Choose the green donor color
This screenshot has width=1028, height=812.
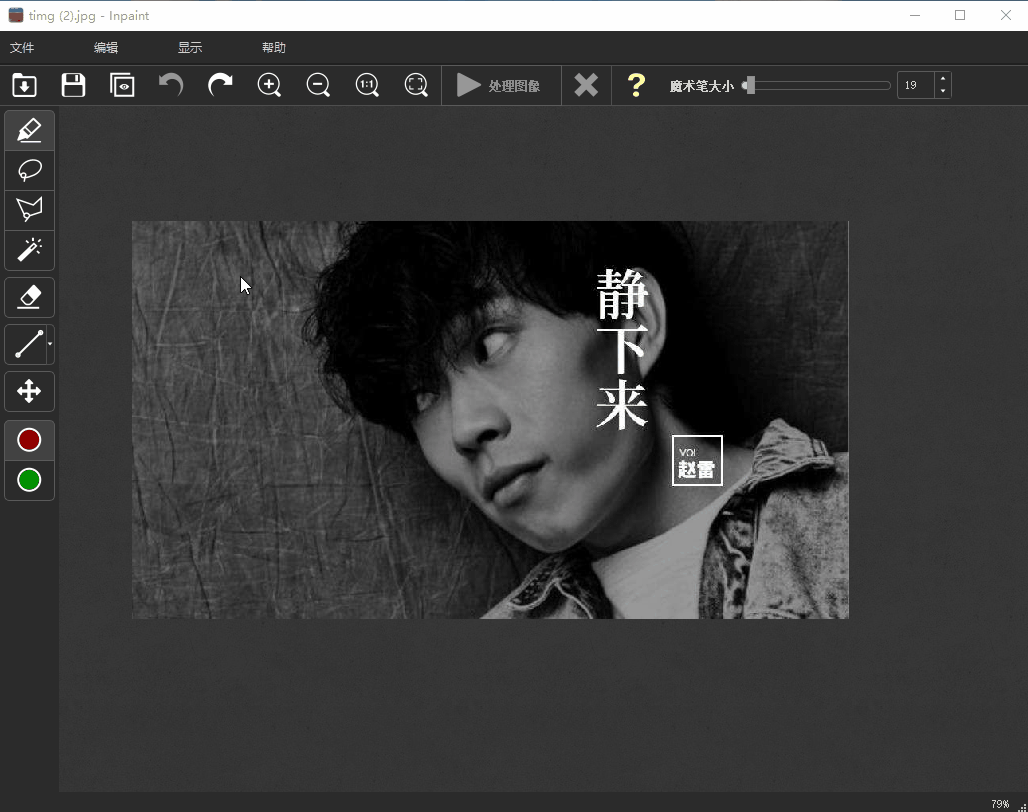30,480
